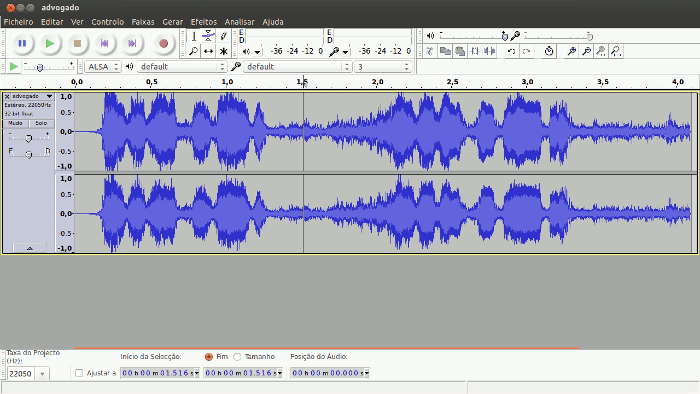Close the advogado track with X
Viewport: 700px width, 394px height.
click(x=7, y=96)
